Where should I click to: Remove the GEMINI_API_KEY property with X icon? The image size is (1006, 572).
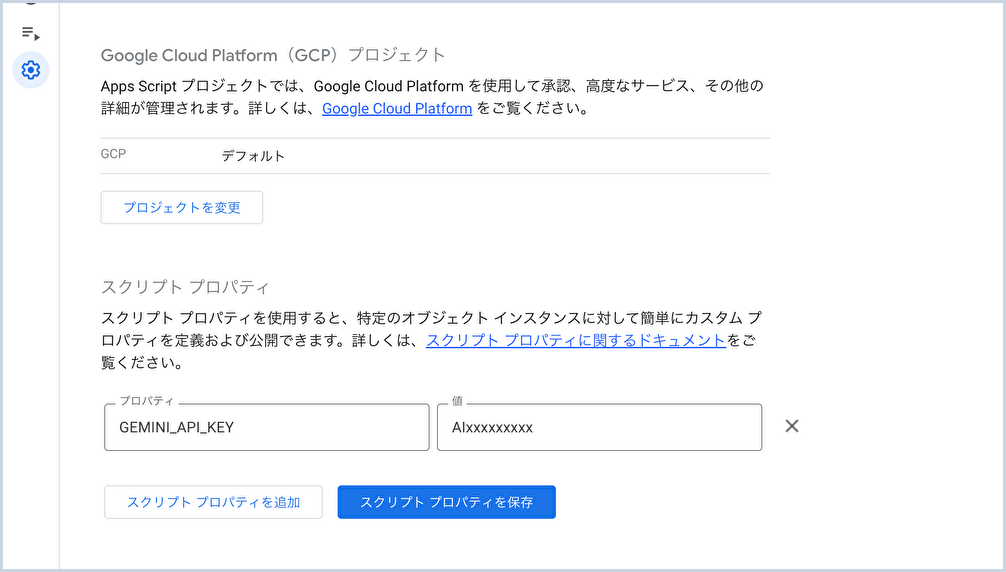792,426
